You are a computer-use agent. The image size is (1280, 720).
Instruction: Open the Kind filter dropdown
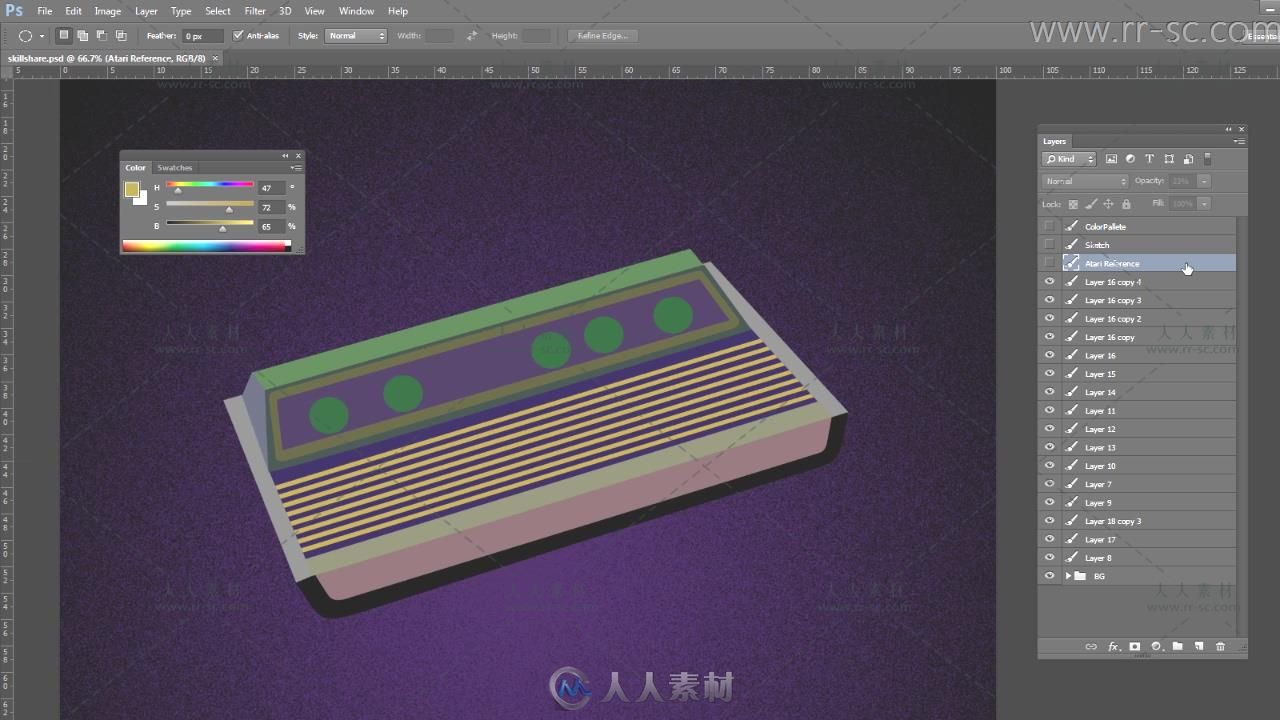point(1069,159)
